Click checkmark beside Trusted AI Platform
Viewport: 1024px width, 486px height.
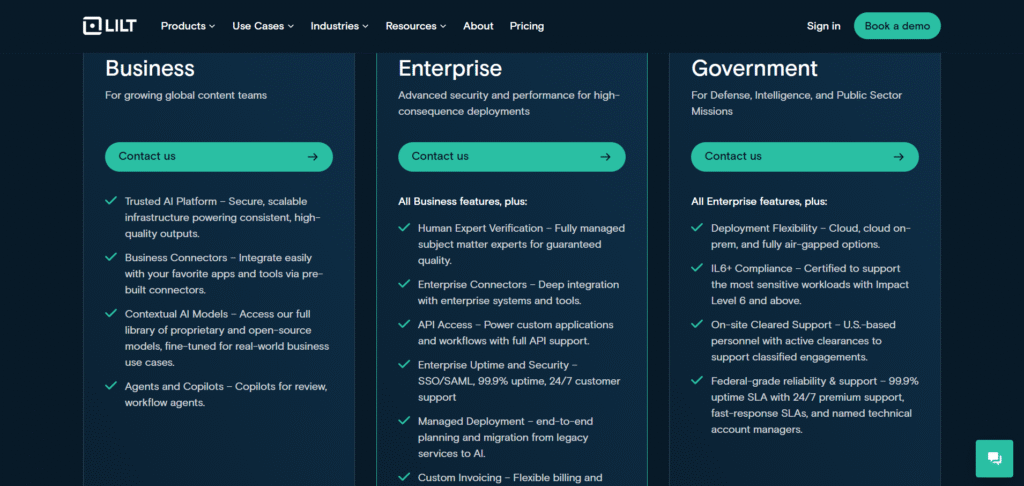tap(111, 201)
